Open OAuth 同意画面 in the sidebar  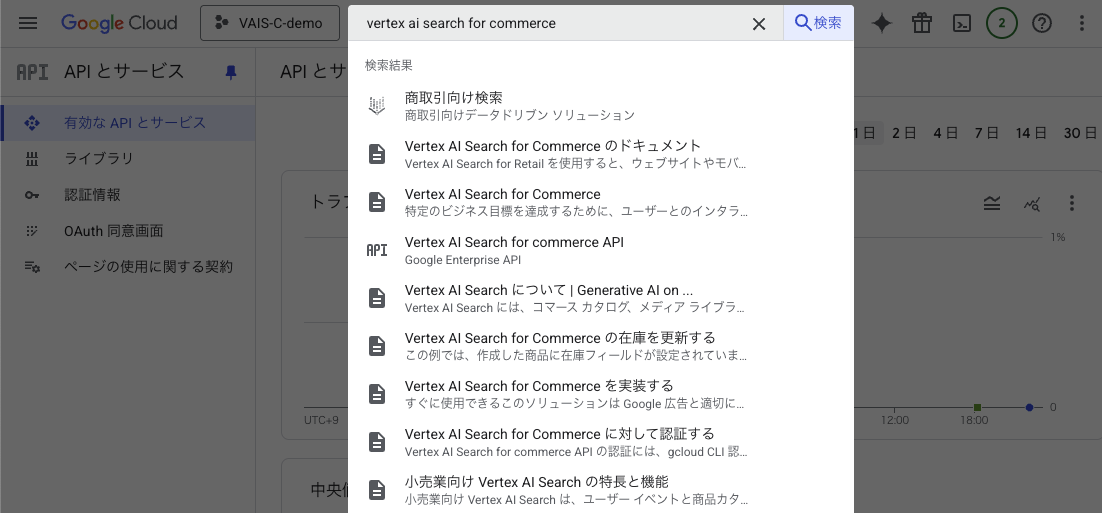point(127,230)
